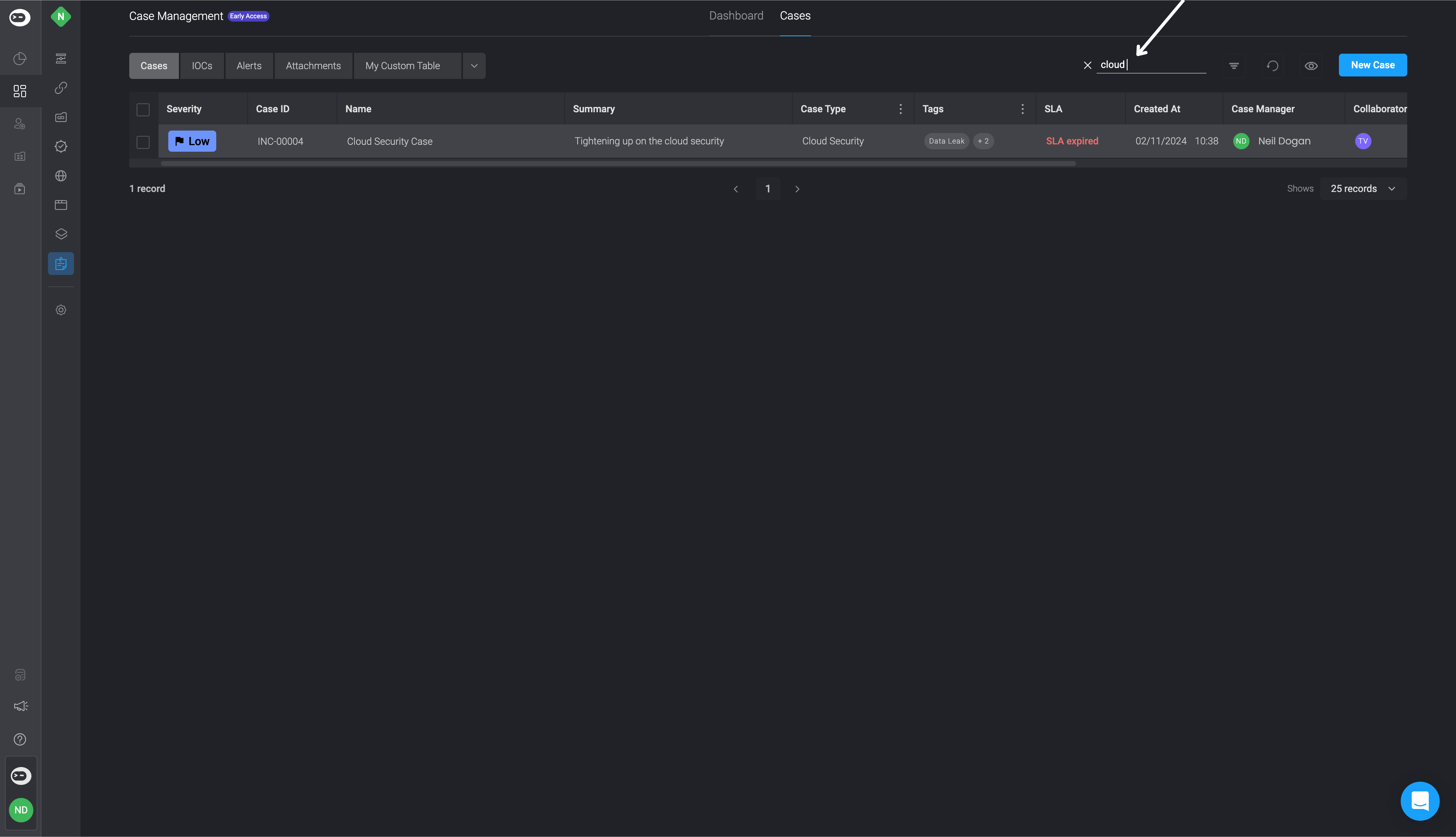Switch to the IOCs tab

202,65
